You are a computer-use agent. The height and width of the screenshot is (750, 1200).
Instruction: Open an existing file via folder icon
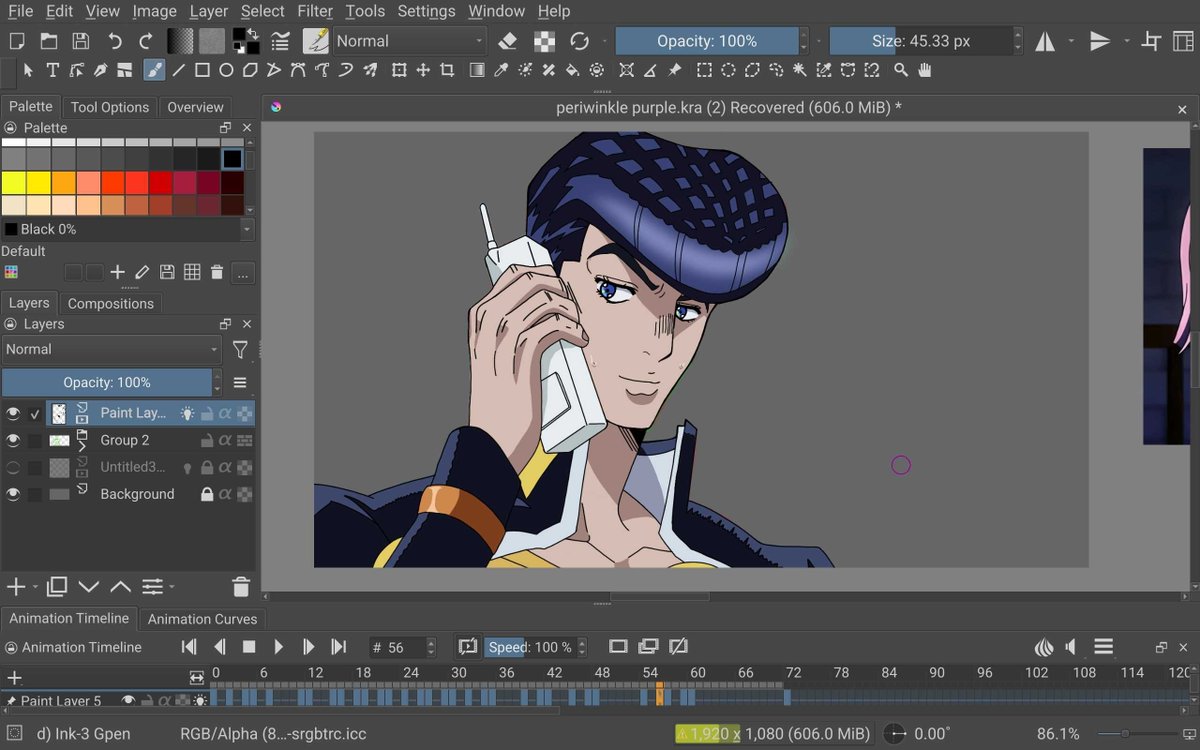pyautogui.click(x=48, y=41)
